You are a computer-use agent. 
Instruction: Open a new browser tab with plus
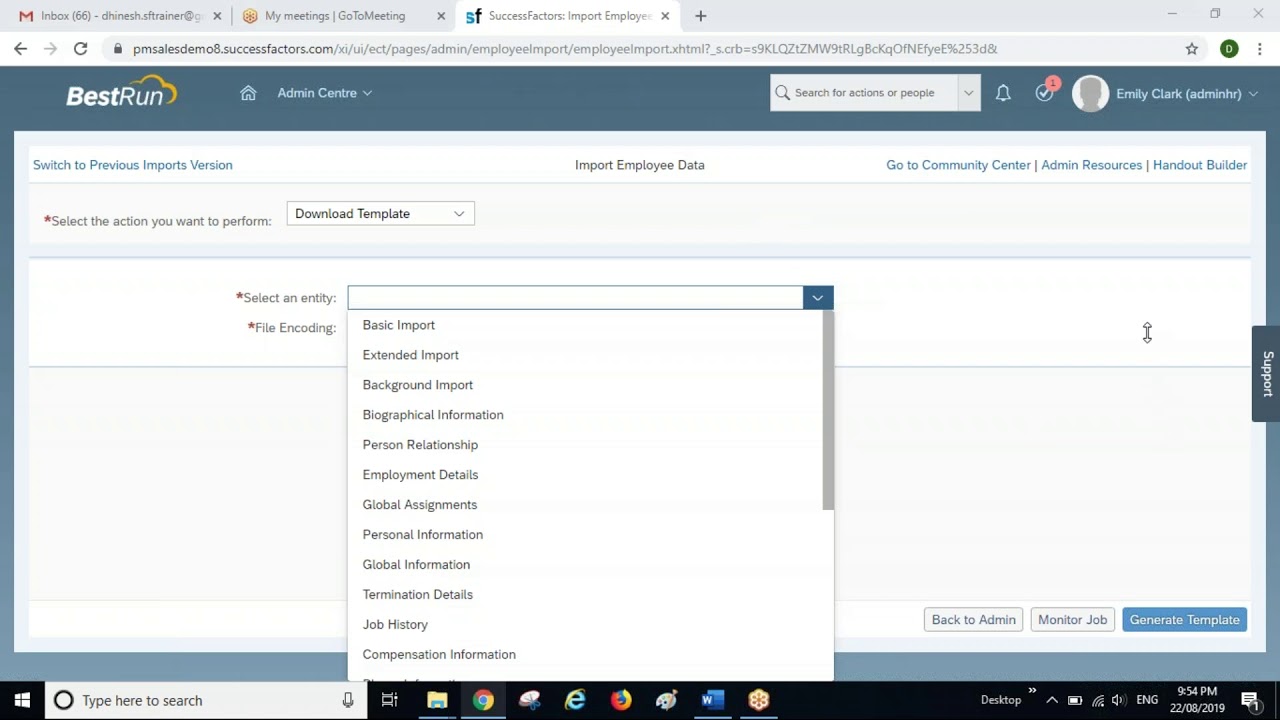pos(700,16)
